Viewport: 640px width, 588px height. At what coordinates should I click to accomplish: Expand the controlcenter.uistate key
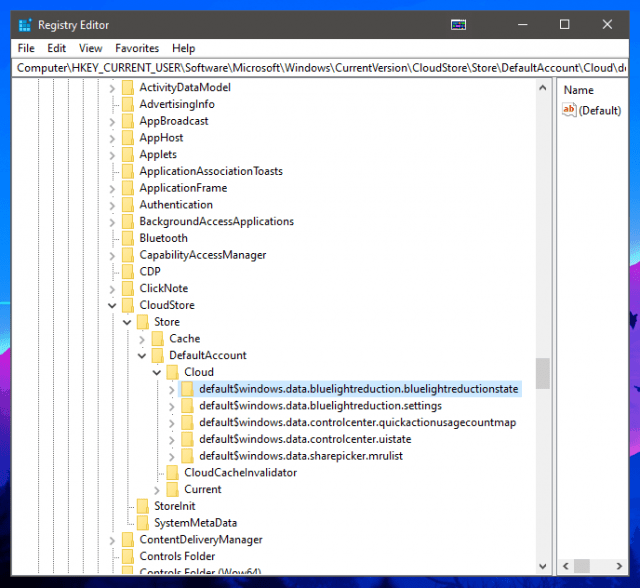point(172,439)
